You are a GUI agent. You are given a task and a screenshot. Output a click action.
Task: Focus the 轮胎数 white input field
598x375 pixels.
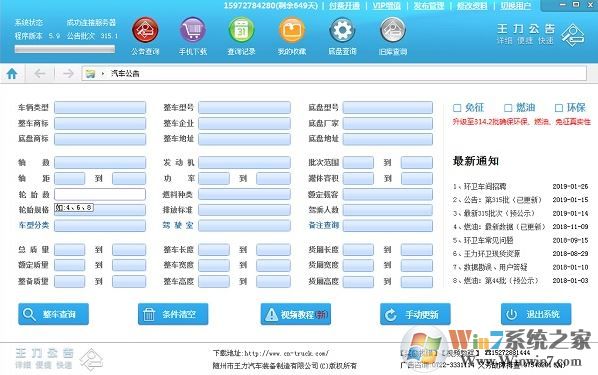coord(100,194)
